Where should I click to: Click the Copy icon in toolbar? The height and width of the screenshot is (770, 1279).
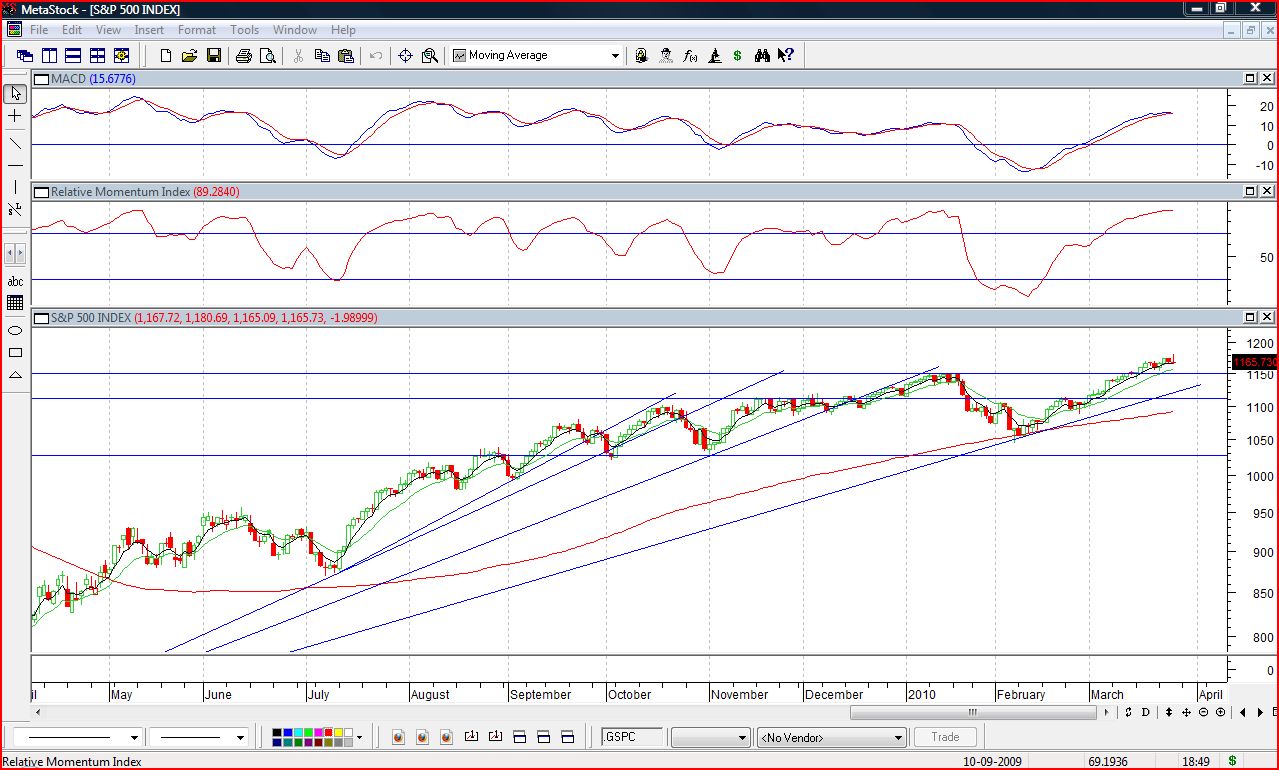[322, 56]
